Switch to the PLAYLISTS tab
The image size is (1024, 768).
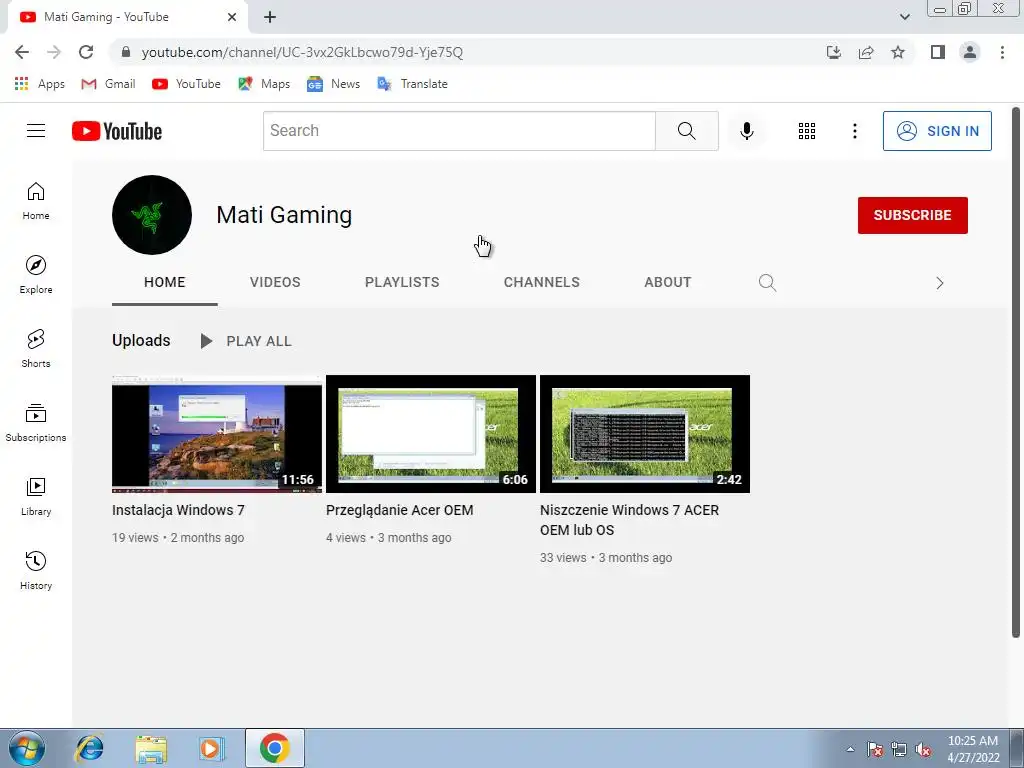click(x=402, y=282)
